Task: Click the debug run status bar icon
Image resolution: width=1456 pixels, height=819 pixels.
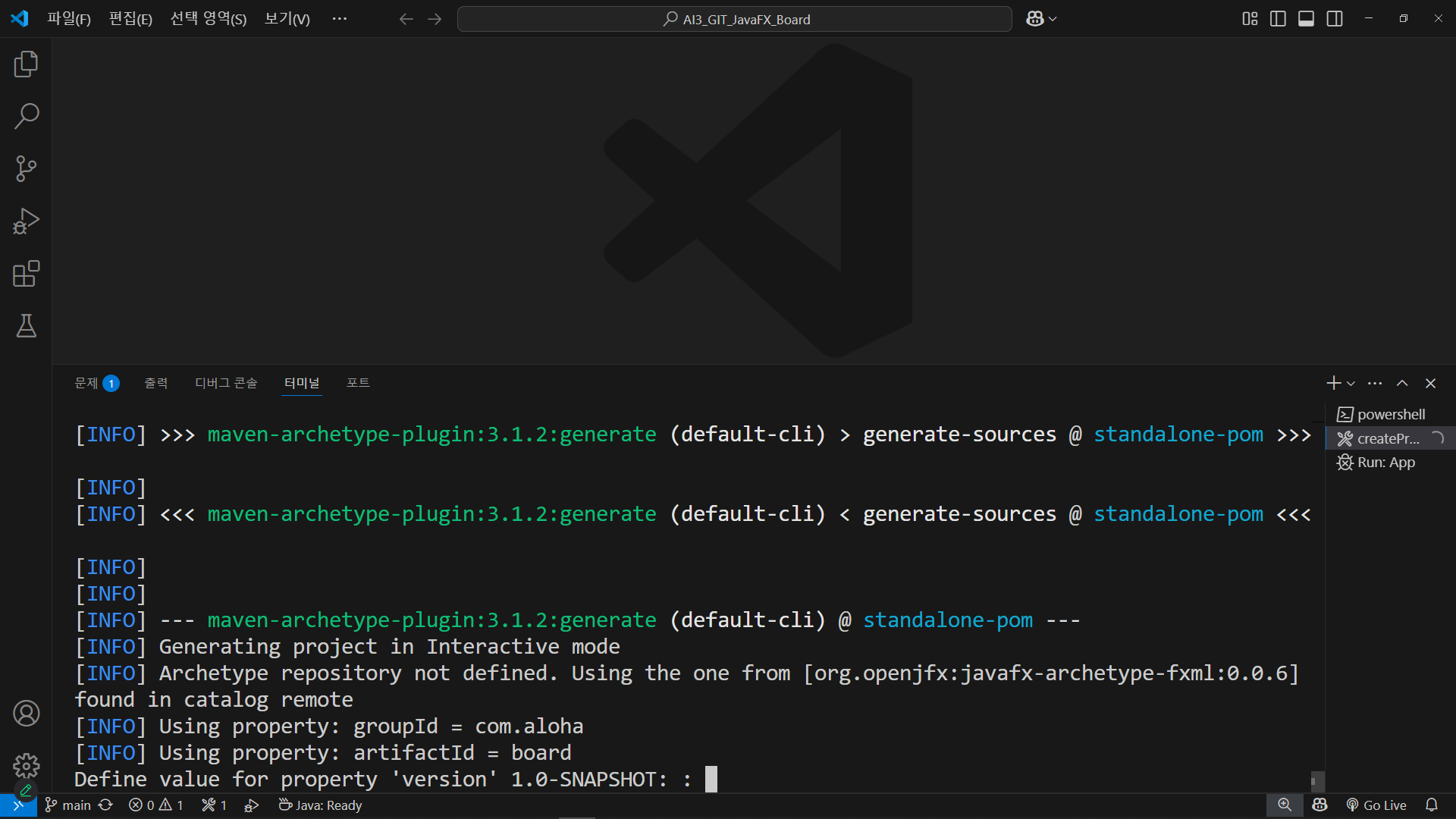Action: tap(252, 805)
